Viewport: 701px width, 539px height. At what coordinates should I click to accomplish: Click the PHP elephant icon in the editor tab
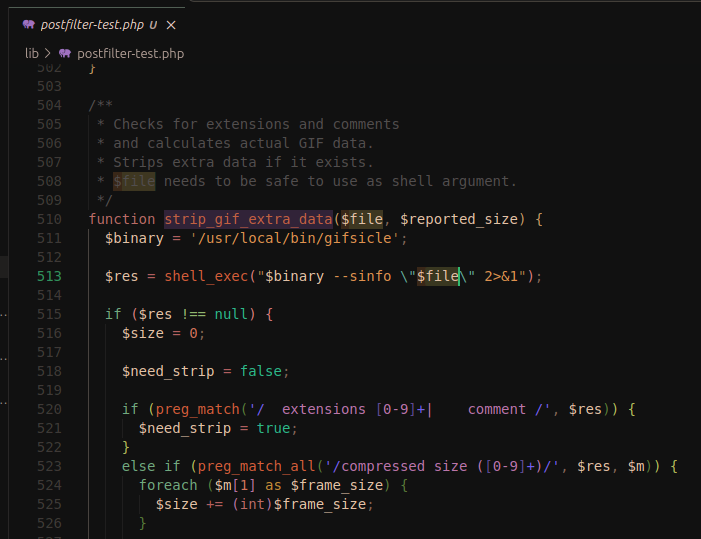[28, 24]
